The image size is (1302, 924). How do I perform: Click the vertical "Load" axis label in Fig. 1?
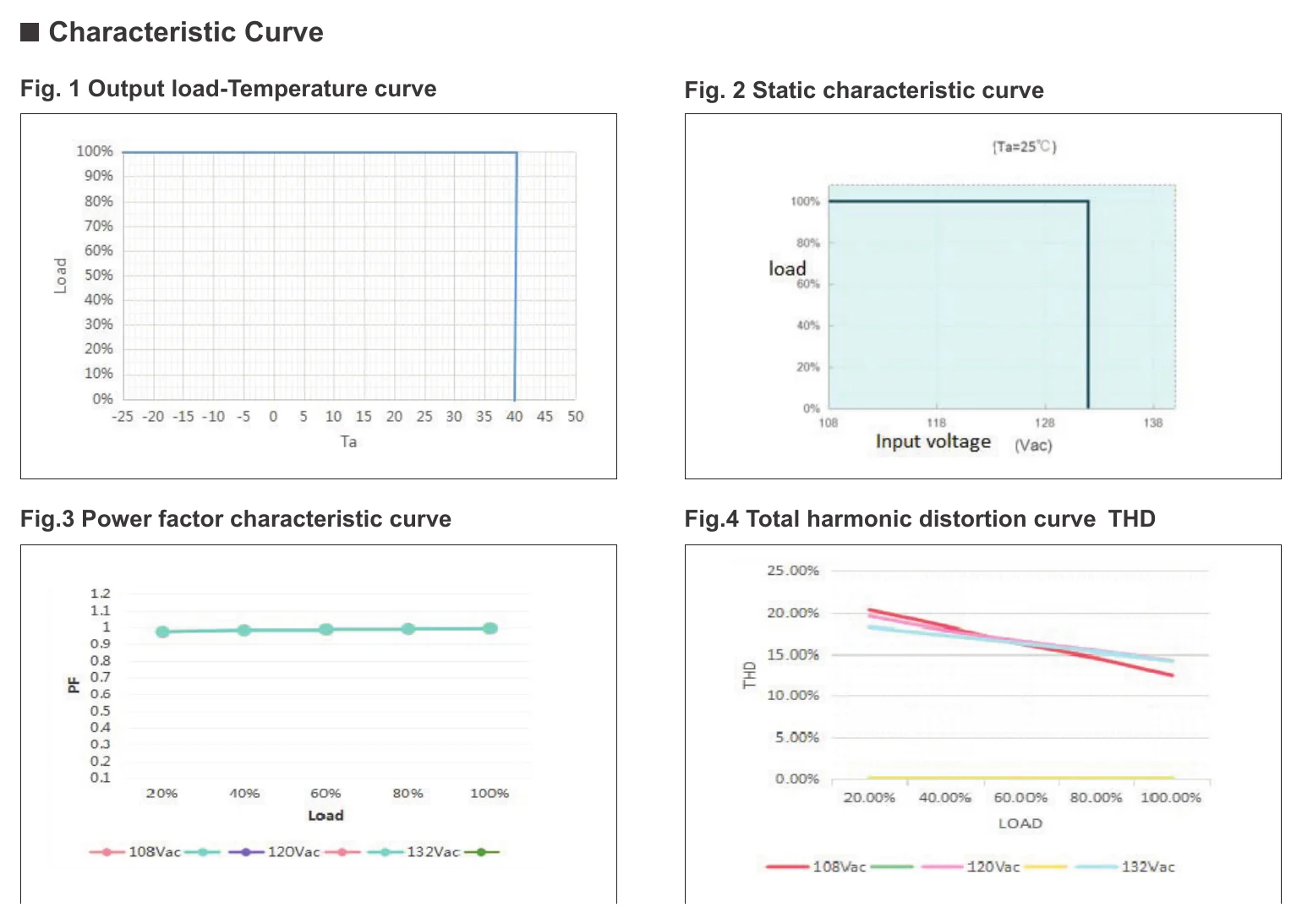pos(60,276)
